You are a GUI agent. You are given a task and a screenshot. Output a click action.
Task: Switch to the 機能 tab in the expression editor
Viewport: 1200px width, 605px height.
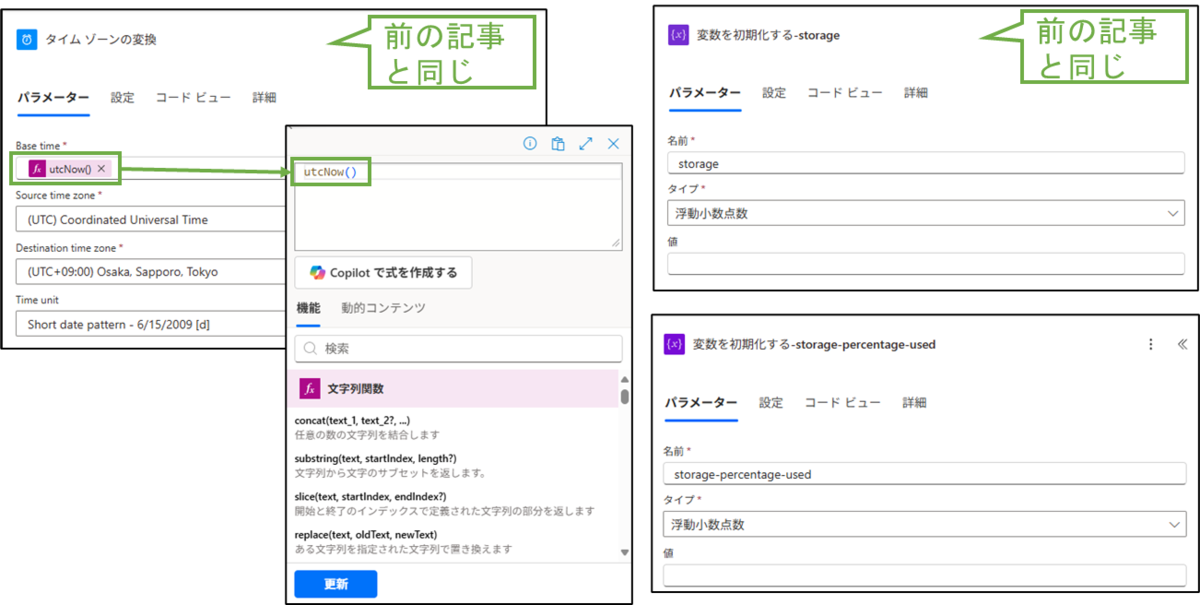click(308, 308)
